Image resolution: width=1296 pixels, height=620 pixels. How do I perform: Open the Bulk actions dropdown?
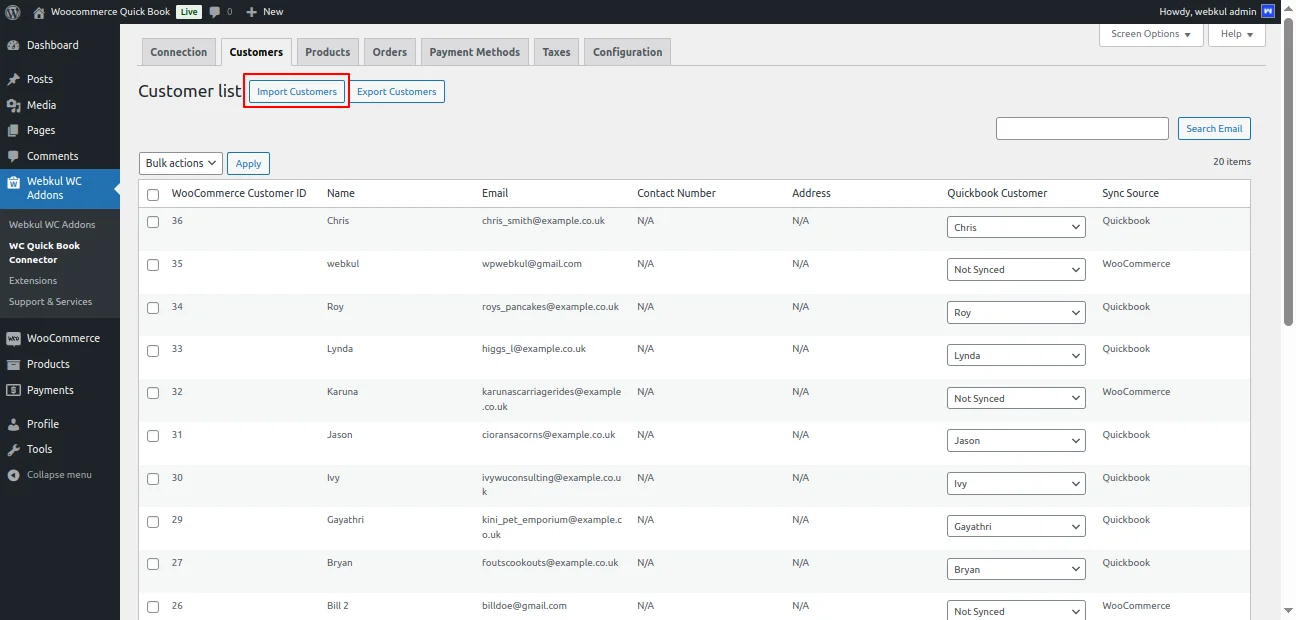pyautogui.click(x=180, y=163)
